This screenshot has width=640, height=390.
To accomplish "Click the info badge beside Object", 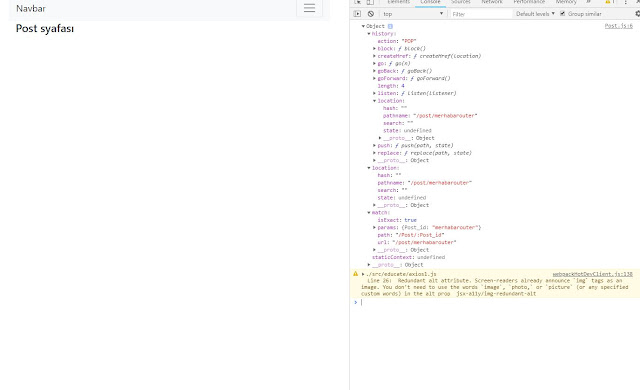I will coord(390,26).
